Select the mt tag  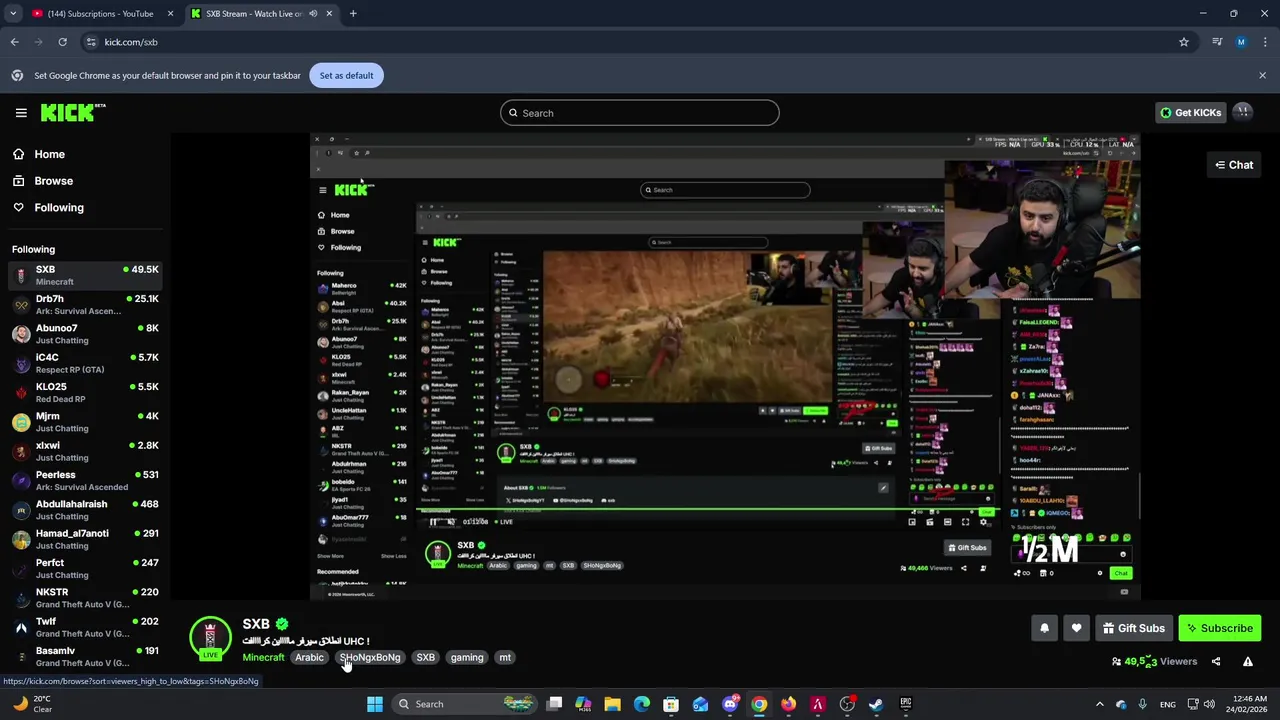(x=505, y=657)
